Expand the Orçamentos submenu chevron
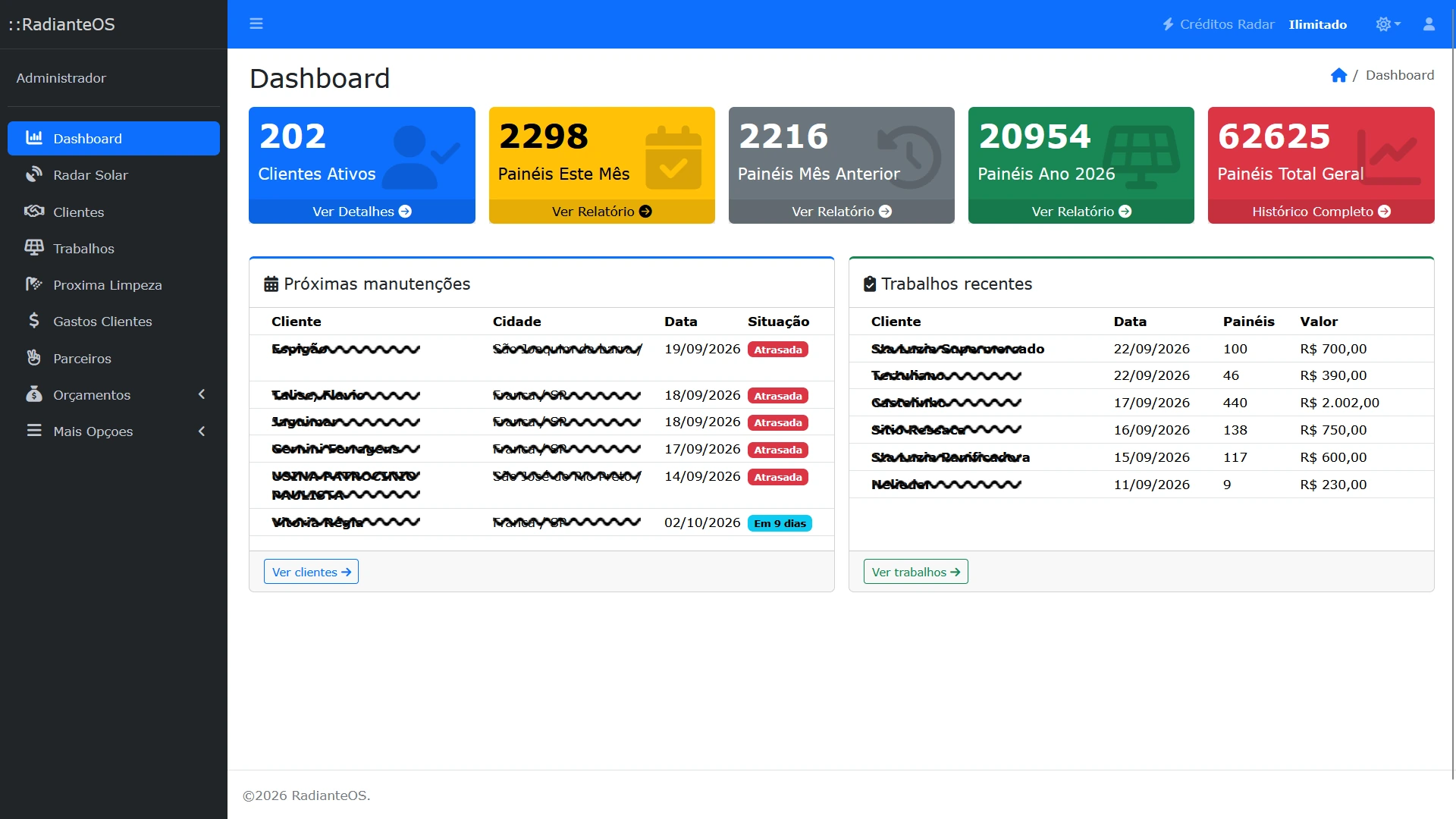Image resolution: width=1456 pixels, height=819 pixels. tap(202, 394)
